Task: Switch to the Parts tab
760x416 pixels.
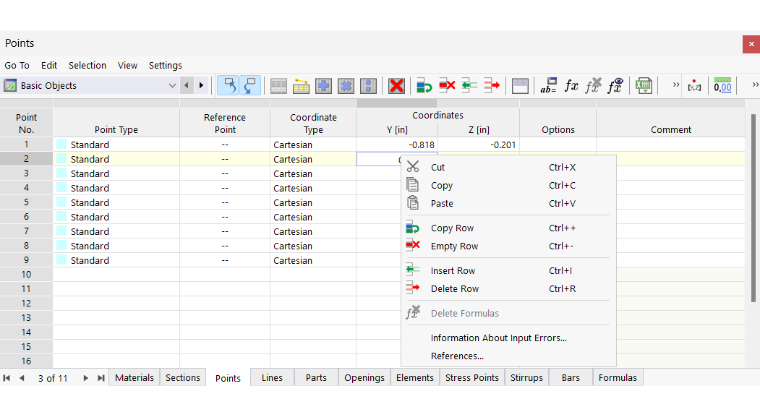Action: pyautogui.click(x=316, y=378)
